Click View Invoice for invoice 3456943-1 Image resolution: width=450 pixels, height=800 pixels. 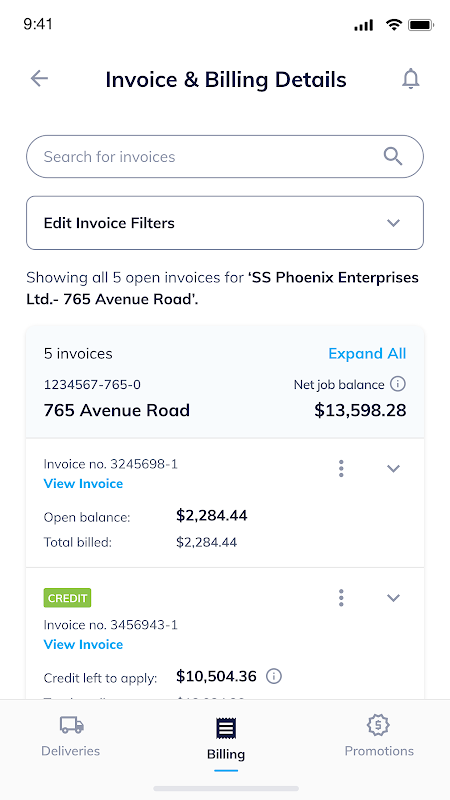[83, 644]
